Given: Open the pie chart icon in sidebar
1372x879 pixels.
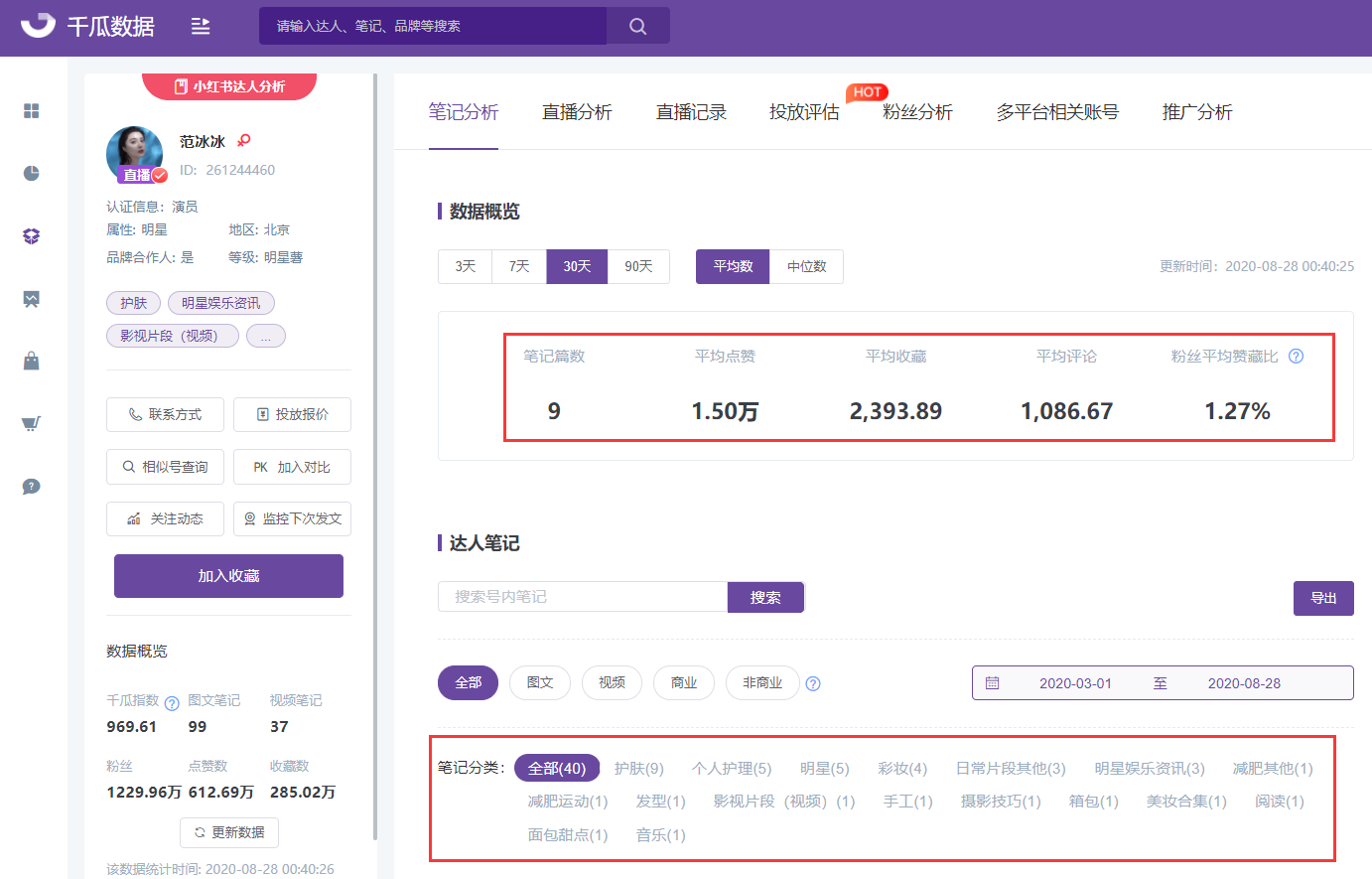Looking at the screenshot, I should tap(32, 173).
